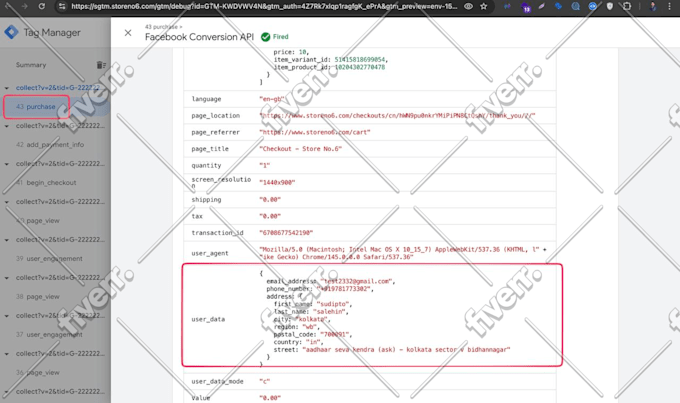Reload the page with browser refresh button
Screen dimensions: 680x403
point(42,6)
